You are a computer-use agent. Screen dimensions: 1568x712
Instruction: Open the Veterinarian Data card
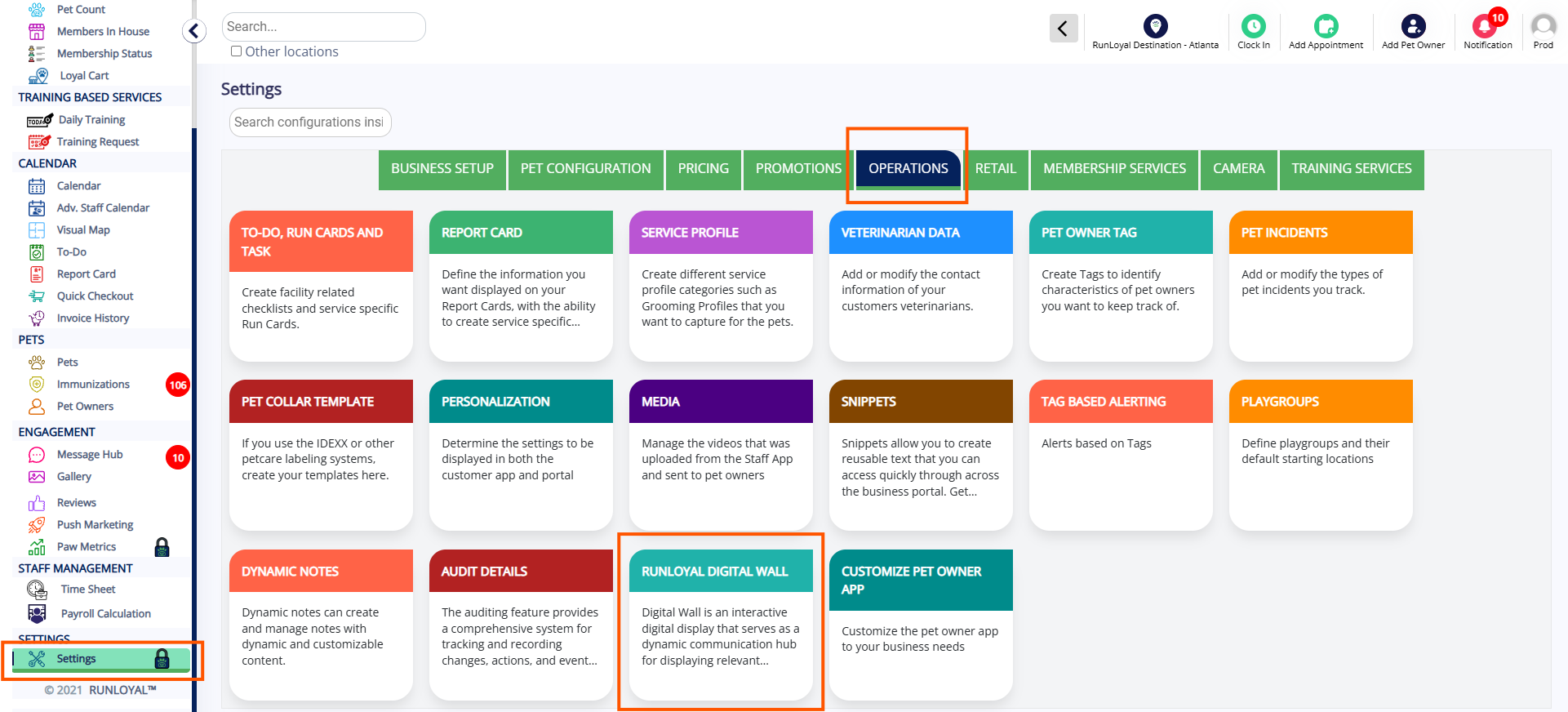pos(921,286)
